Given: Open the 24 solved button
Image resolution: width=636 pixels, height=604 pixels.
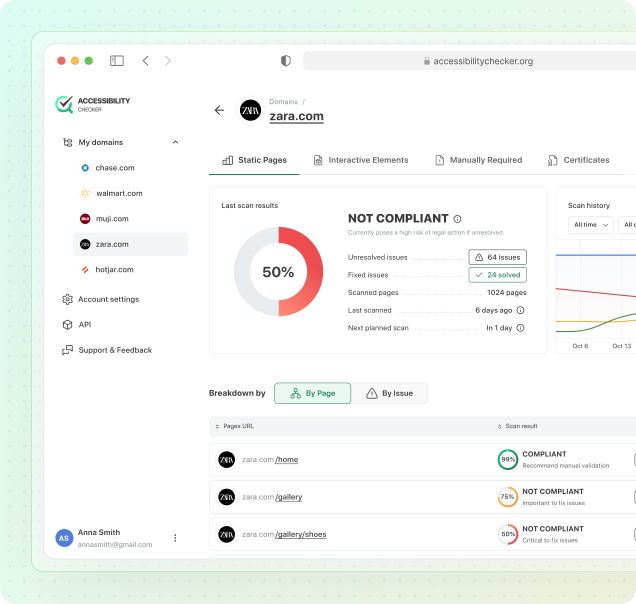Looking at the screenshot, I should [498, 275].
